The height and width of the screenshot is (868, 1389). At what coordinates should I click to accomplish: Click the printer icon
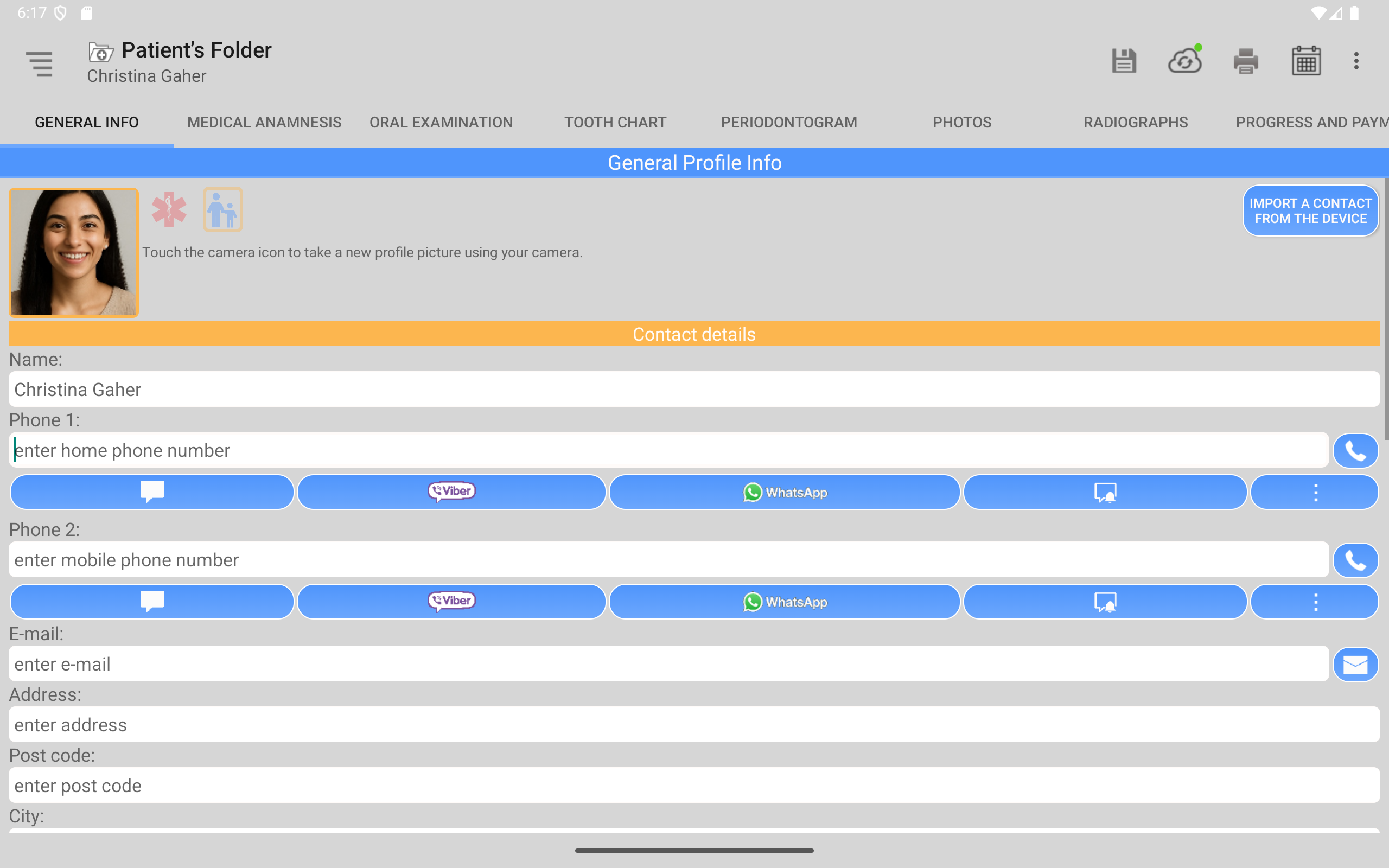pos(1246,61)
